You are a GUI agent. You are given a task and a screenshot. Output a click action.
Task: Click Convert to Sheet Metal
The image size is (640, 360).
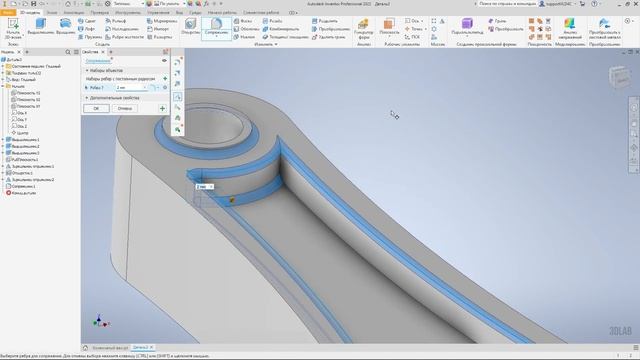point(604,29)
